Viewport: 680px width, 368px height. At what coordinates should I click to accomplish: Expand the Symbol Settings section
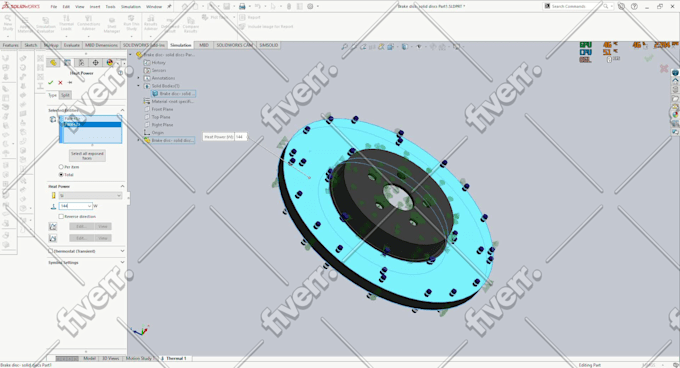[122, 262]
